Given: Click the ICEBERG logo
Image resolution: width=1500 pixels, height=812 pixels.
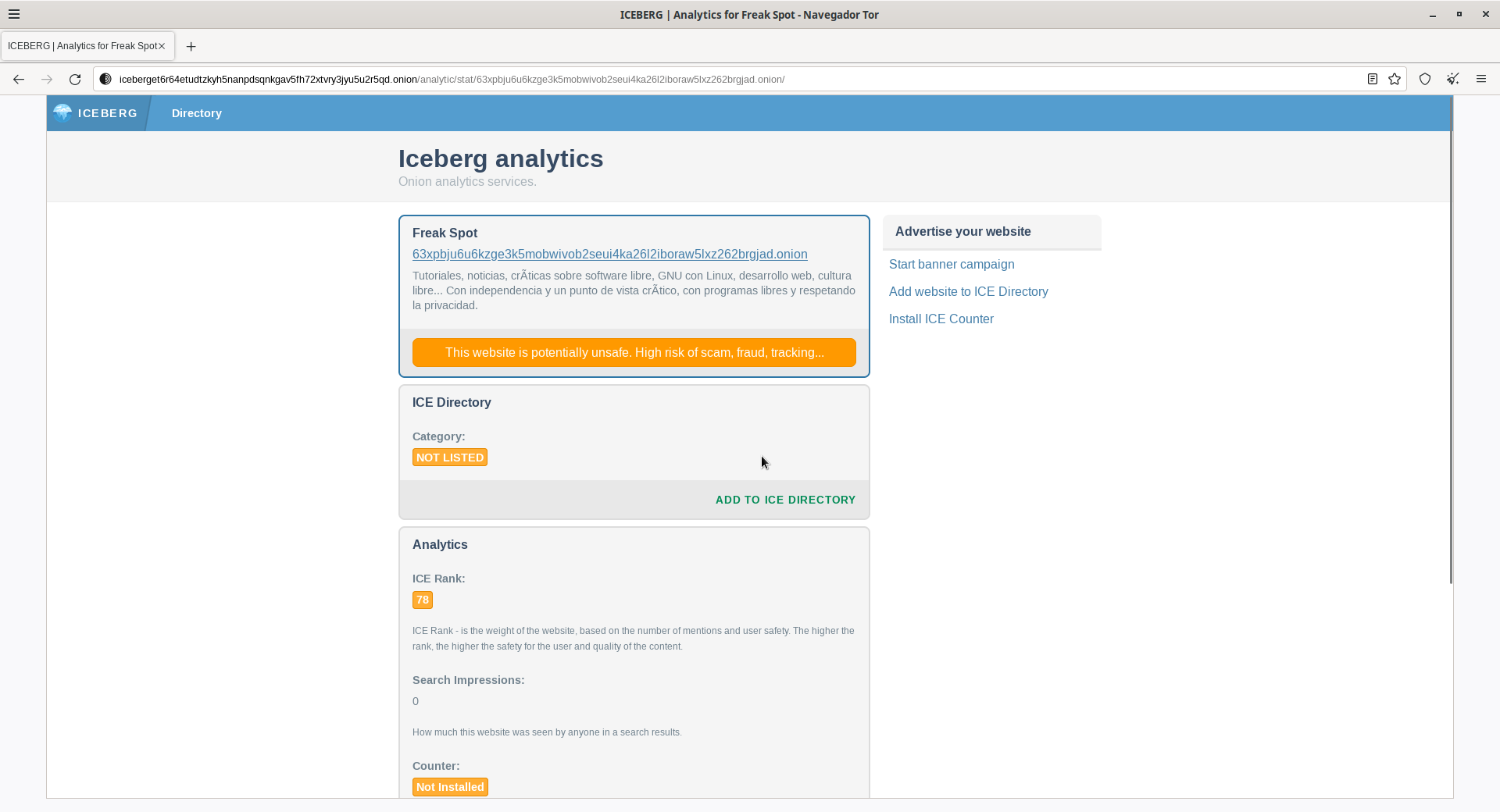Looking at the screenshot, I should (x=96, y=113).
